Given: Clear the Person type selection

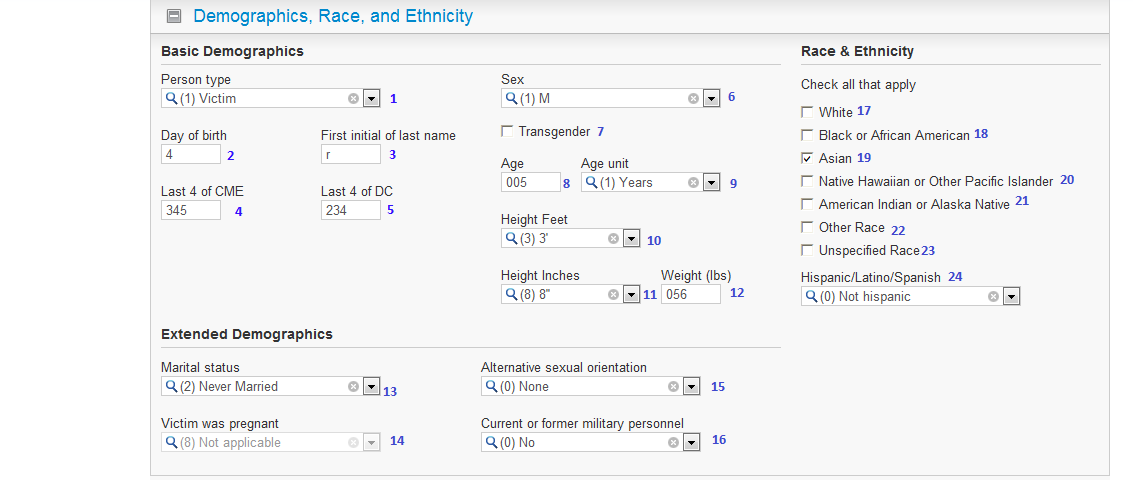Looking at the screenshot, I should 353,99.
